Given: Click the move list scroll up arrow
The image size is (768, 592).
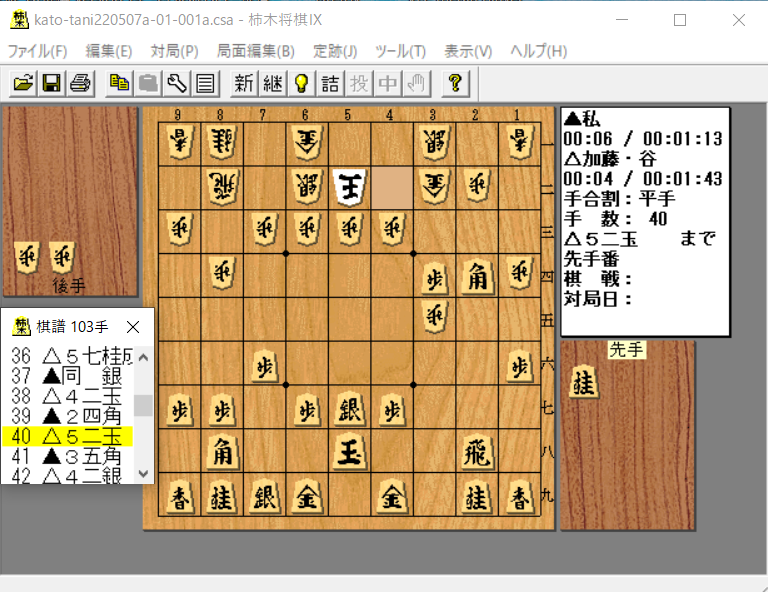Looking at the screenshot, I should [x=144, y=357].
